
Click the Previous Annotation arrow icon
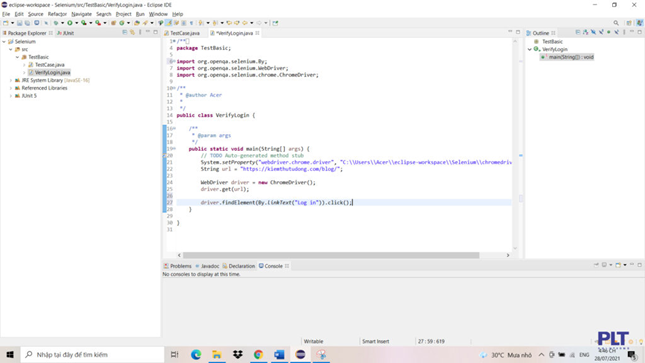click(x=214, y=23)
